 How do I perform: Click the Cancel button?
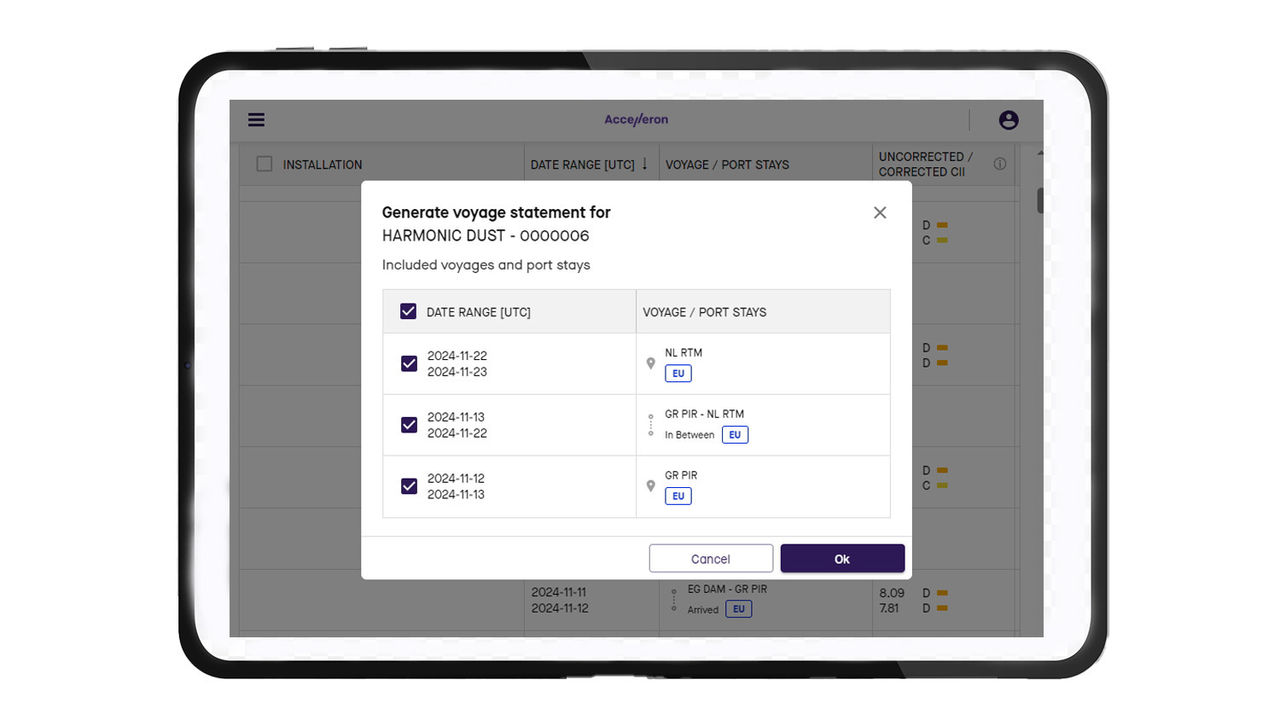tap(711, 559)
